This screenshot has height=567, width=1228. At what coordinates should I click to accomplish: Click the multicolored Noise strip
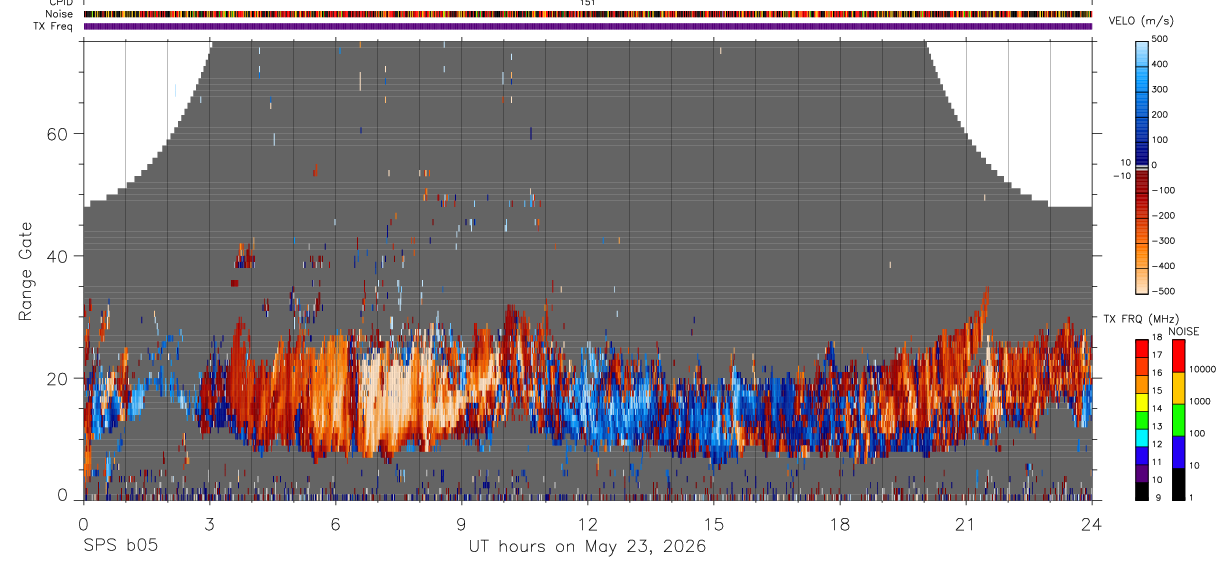[x=587, y=14]
